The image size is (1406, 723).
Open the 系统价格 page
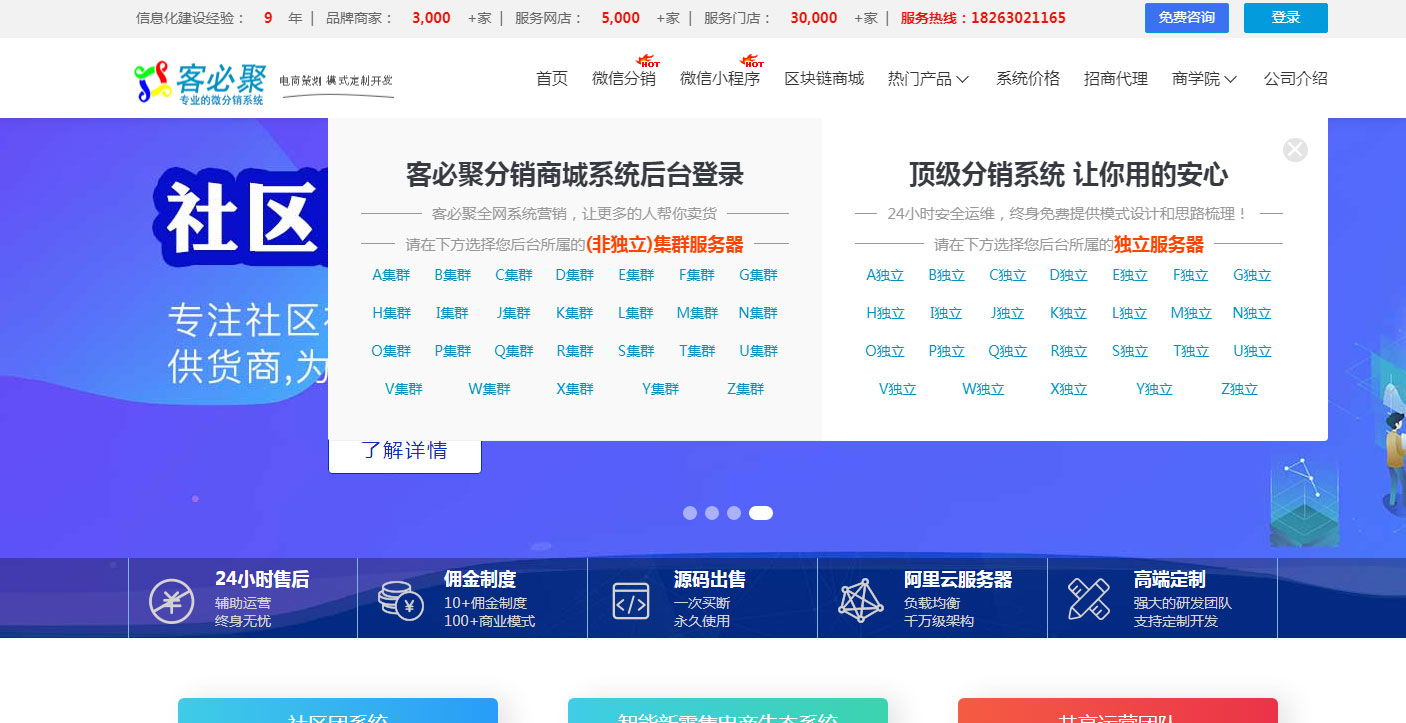pos(1027,79)
